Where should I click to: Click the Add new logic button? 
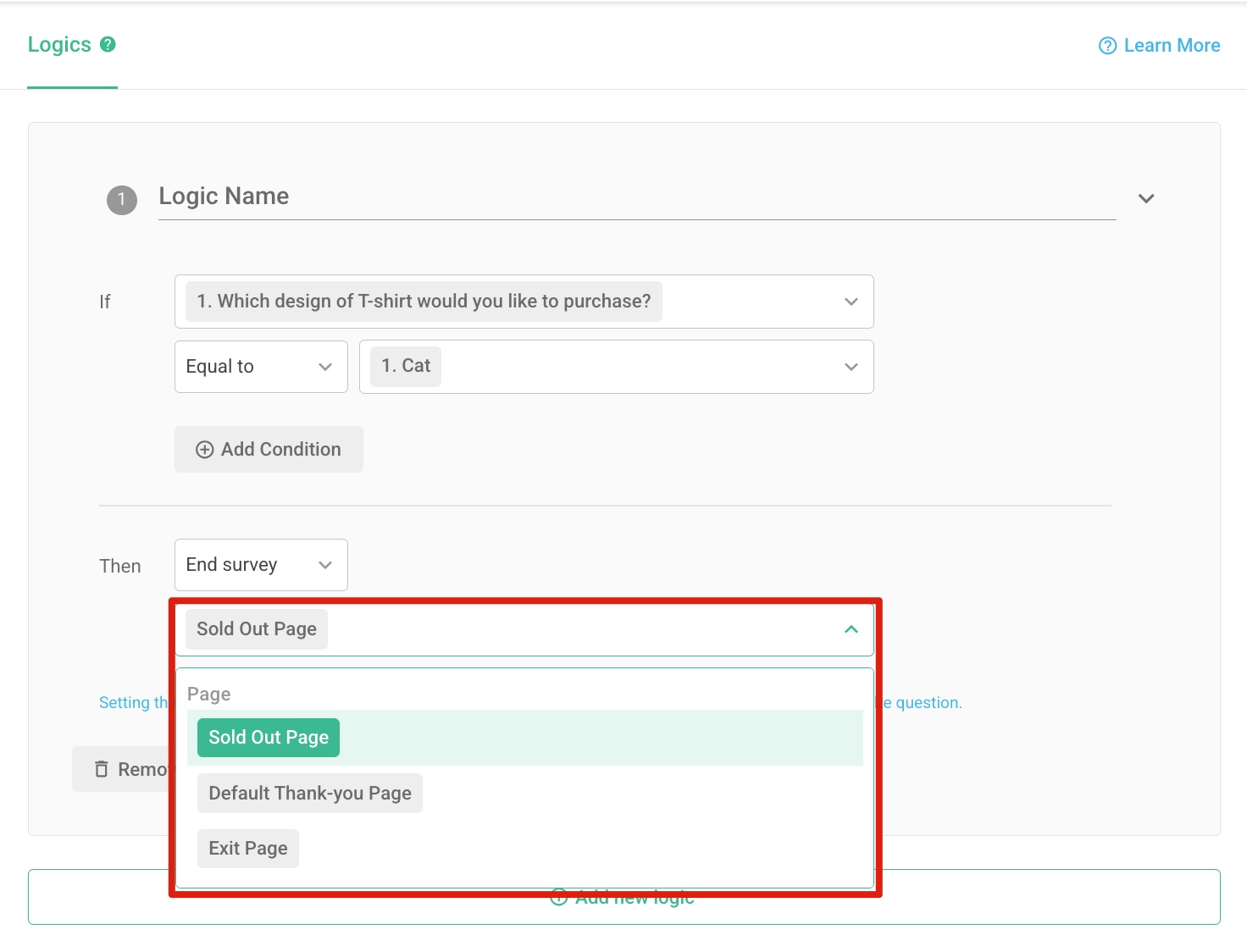click(x=623, y=896)
